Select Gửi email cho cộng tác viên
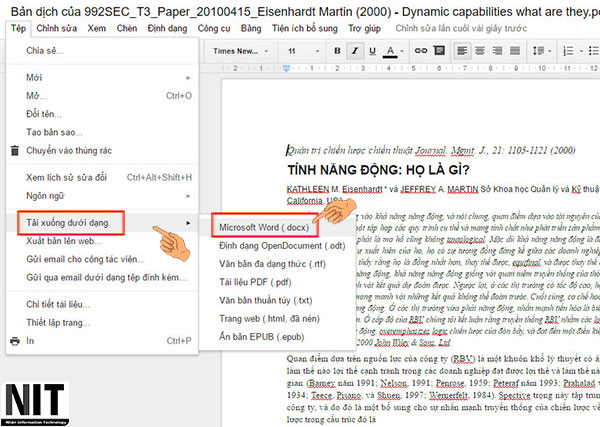 [103, 259]
